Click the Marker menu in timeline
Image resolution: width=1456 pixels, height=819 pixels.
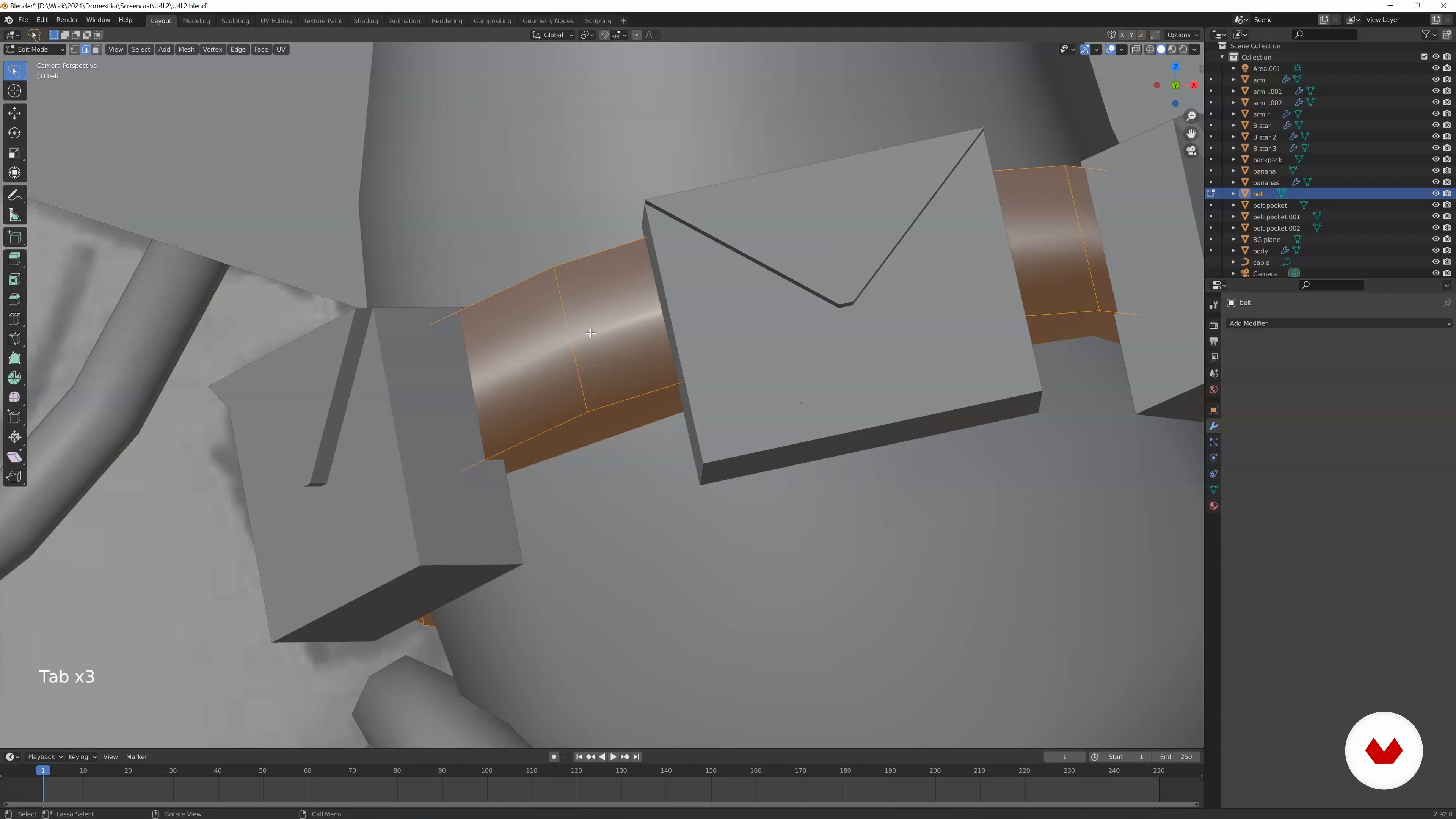tap(136, 757)
